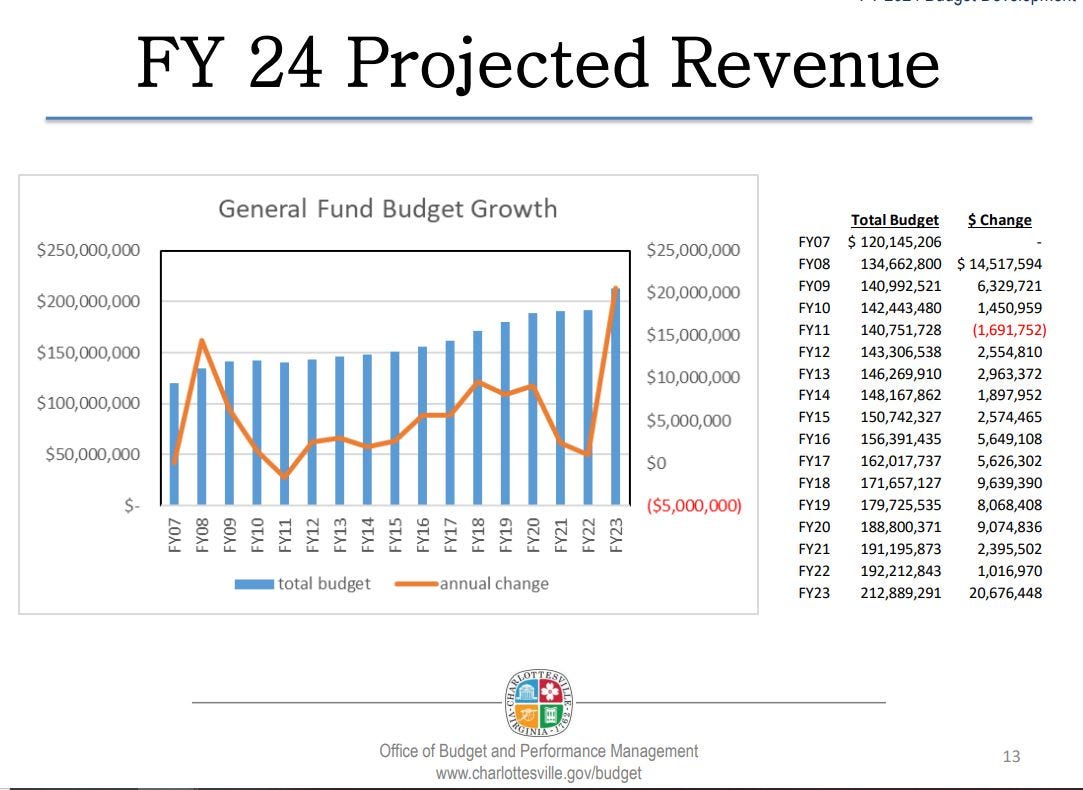Select the General Fund Budget Growth chart title
The image size is (1083, 790).
(x=387, y=209)
